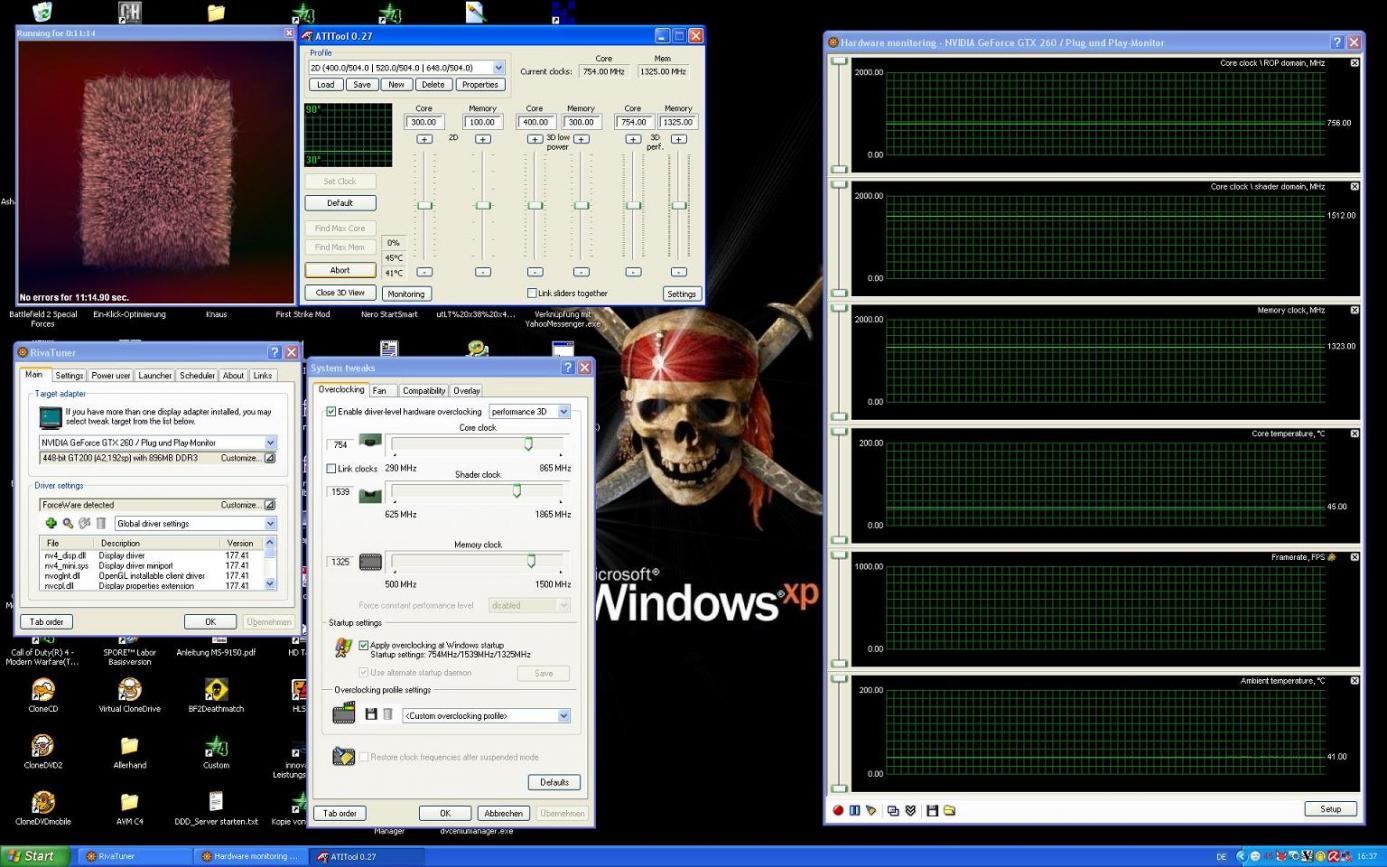The height and width of the screenshot is (867, 1387).
Task: Click Load button in ATITool
Action: (x=325, y=85)
